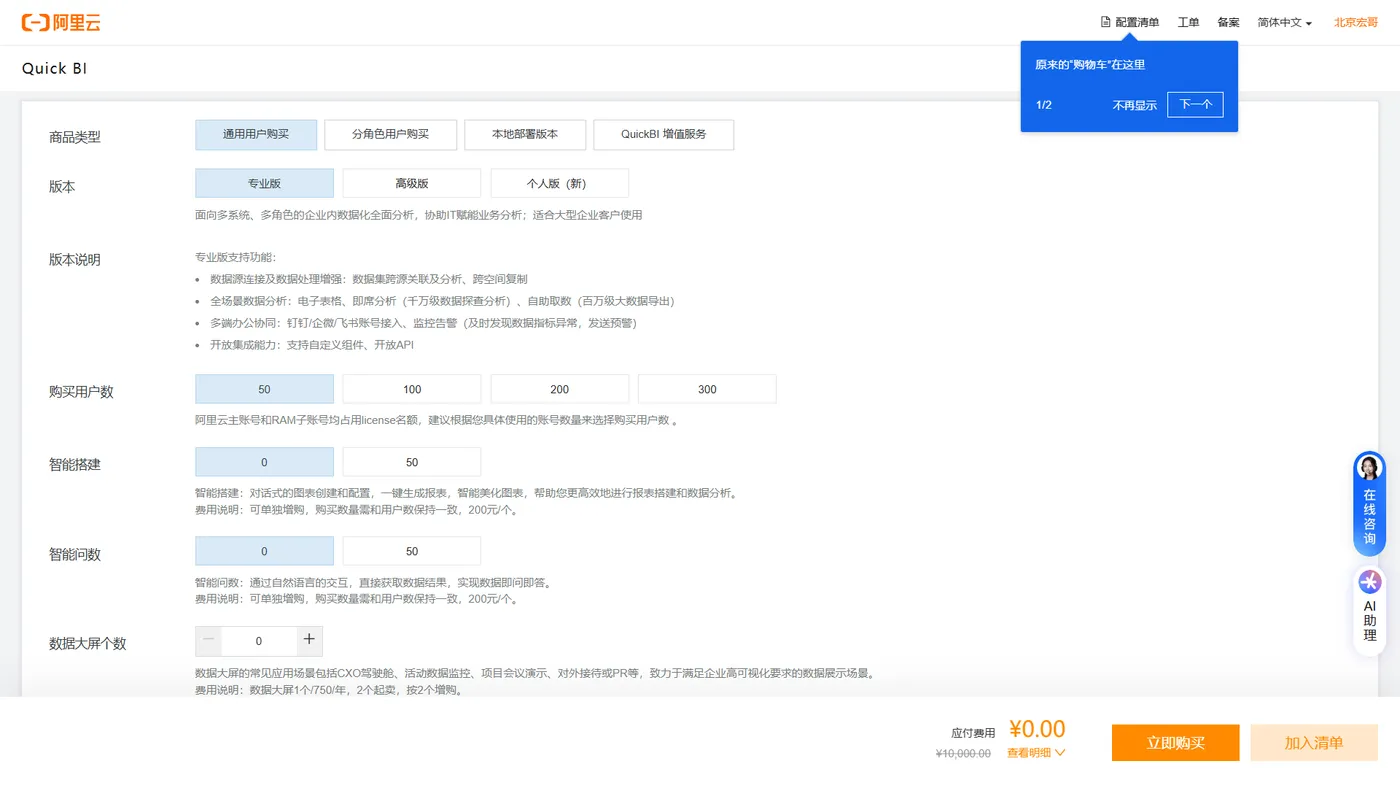
Task: Open 备案 in top navigation
Action: (x=1228, y=22)
